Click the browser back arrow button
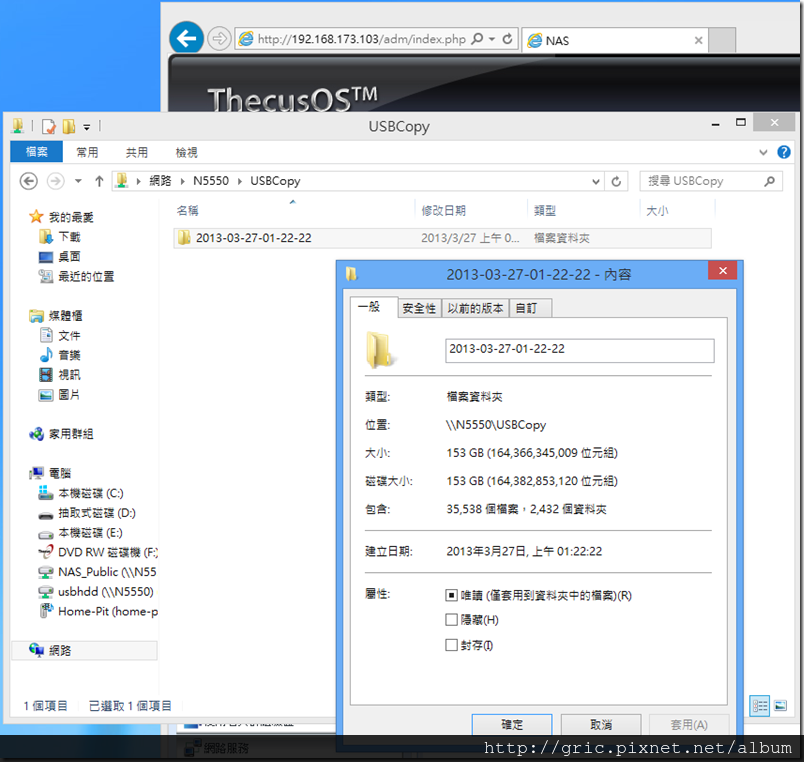 coord(187,38)
